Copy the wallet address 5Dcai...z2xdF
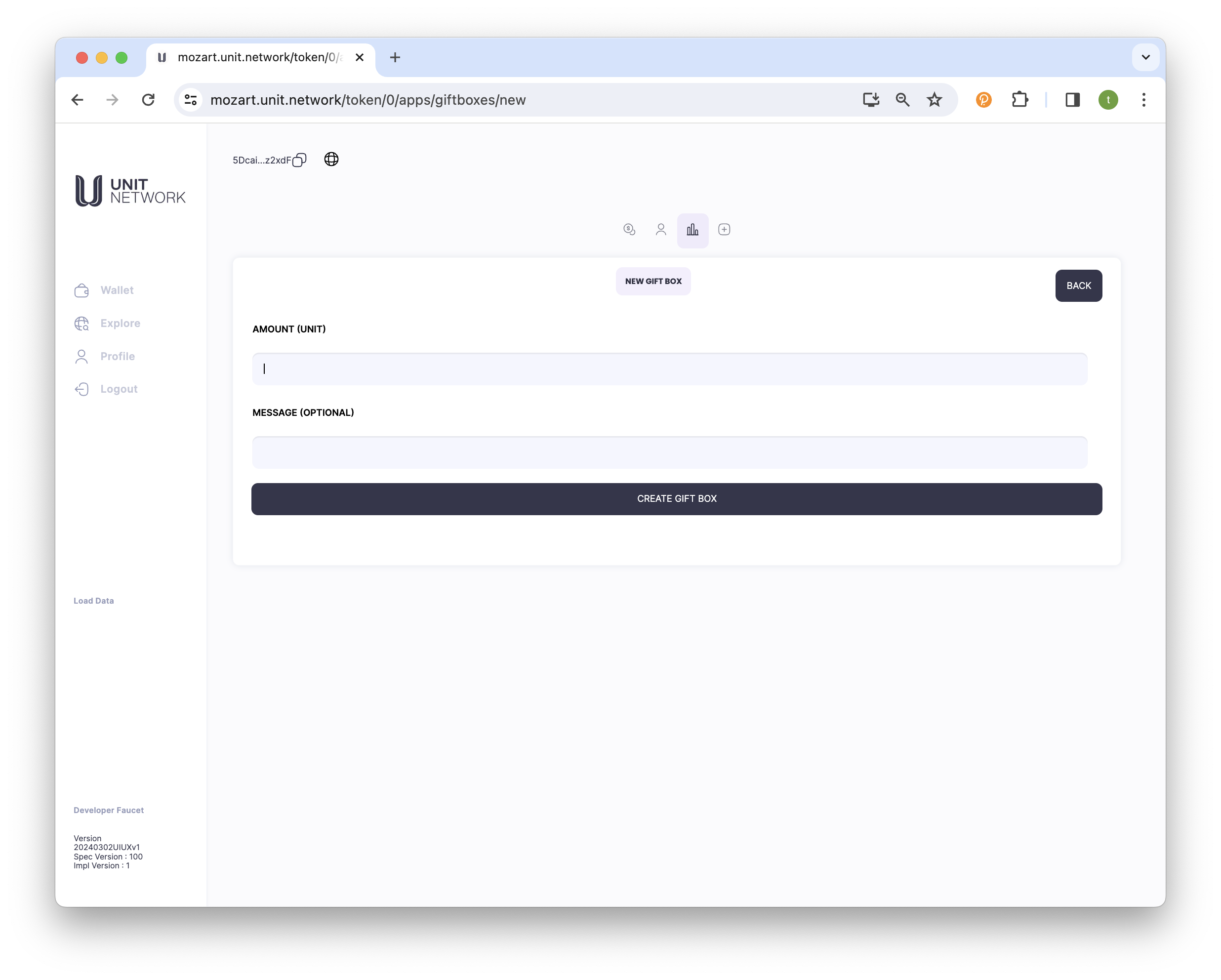Viewport: 1221px width, 980px height. tap(299, 161)
